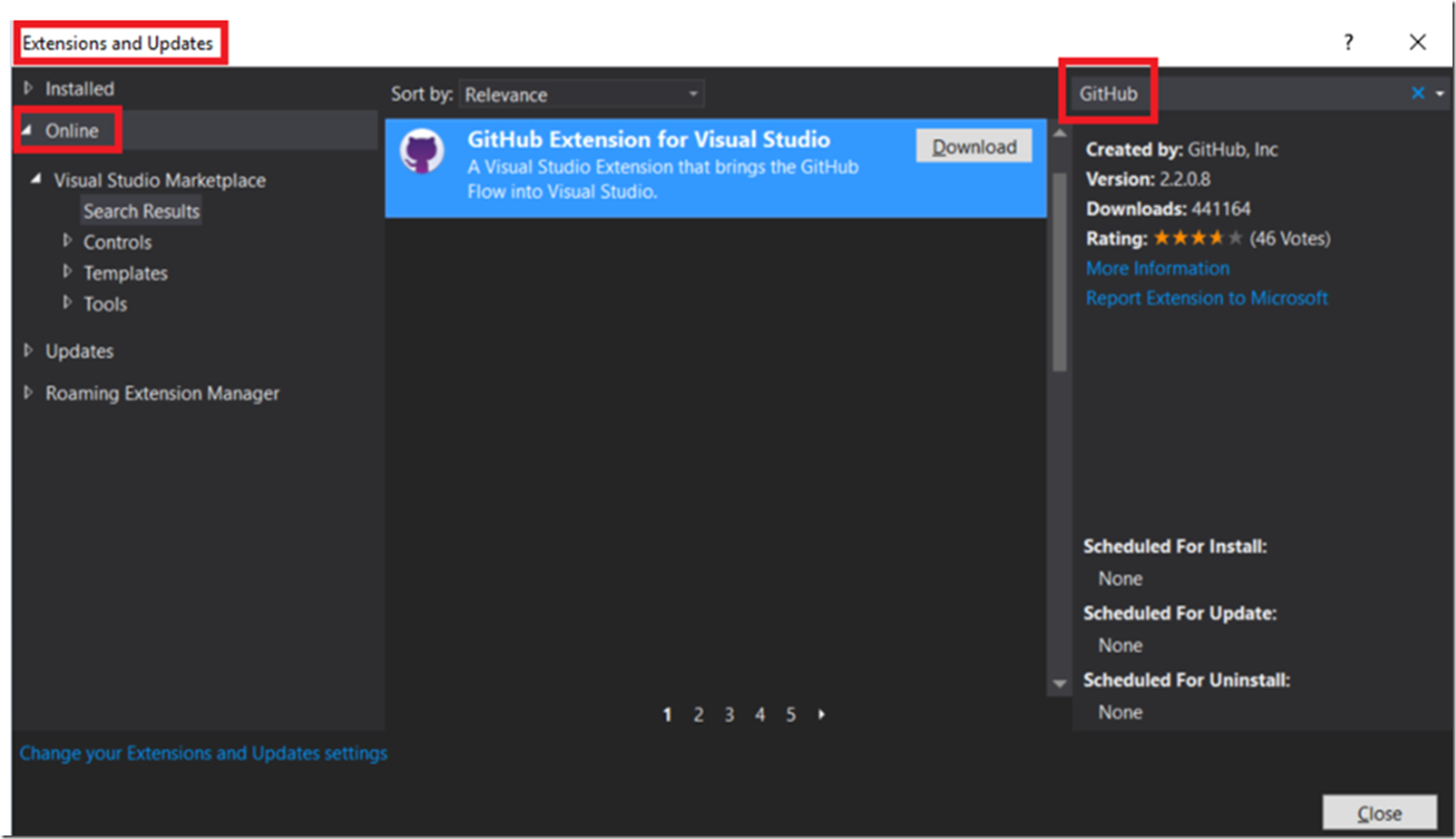This screenshot has height=839, width=1456.
Task: Expand the Controls tree node
Action: (69, 241)
